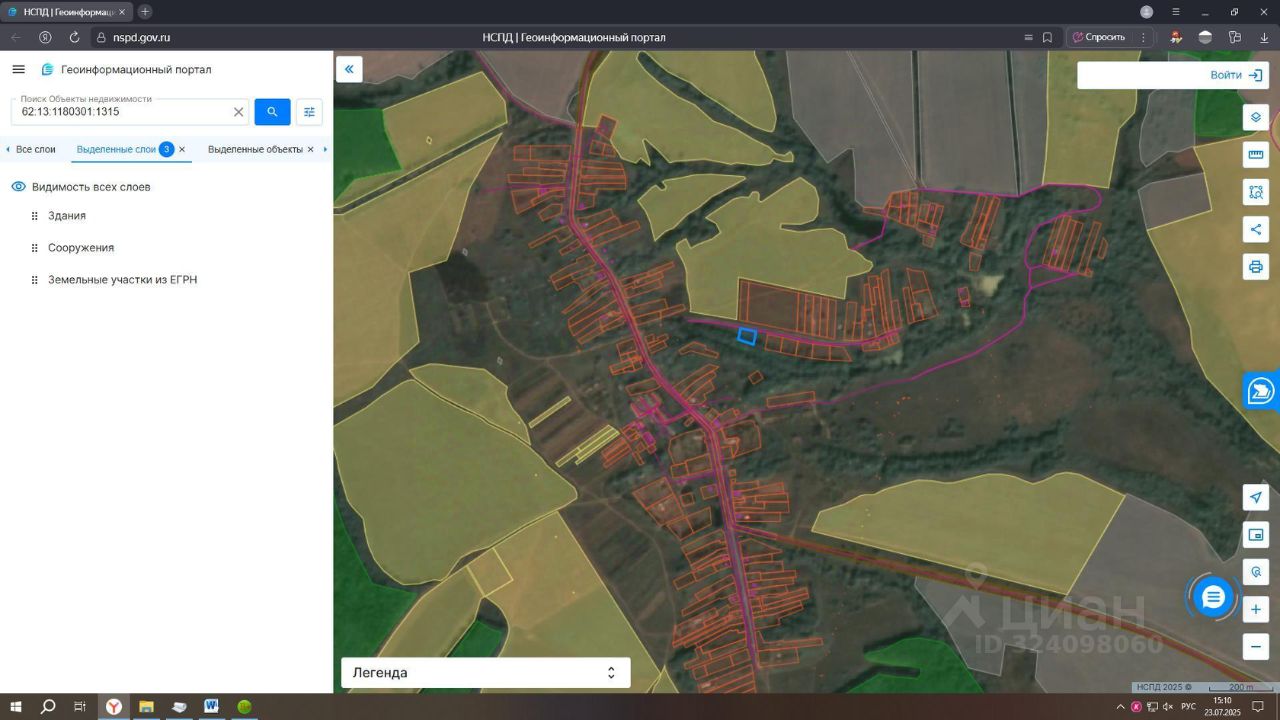Select the ruler measurement tool
The height and width of the screenshot is (720, 1280).
(1256, 155)
